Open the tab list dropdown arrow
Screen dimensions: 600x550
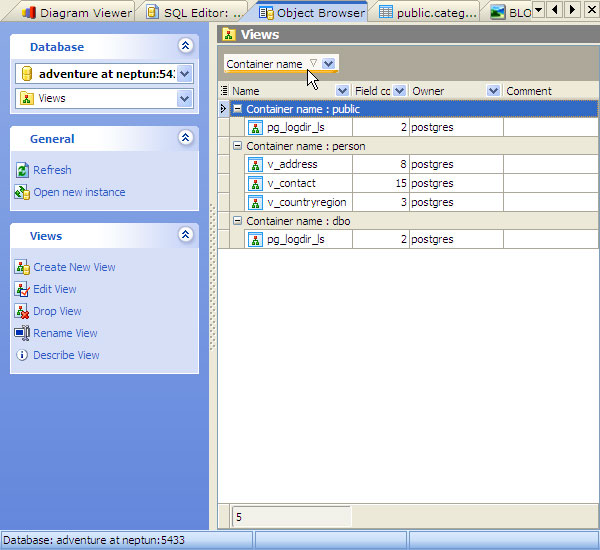538,9
